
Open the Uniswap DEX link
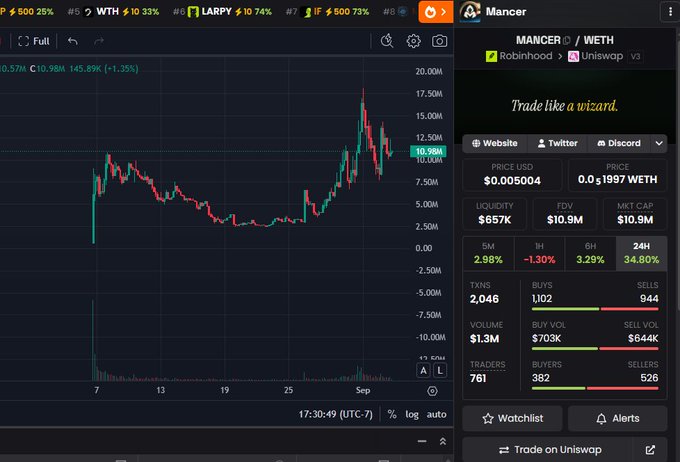point(595,56)
